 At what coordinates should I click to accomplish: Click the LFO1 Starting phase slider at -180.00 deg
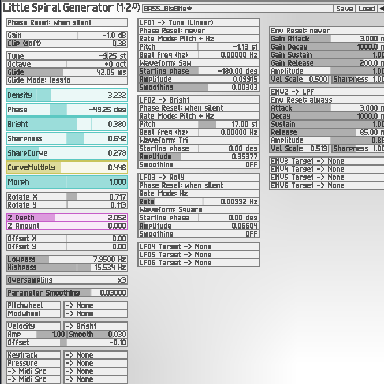[x=199, y=71]
